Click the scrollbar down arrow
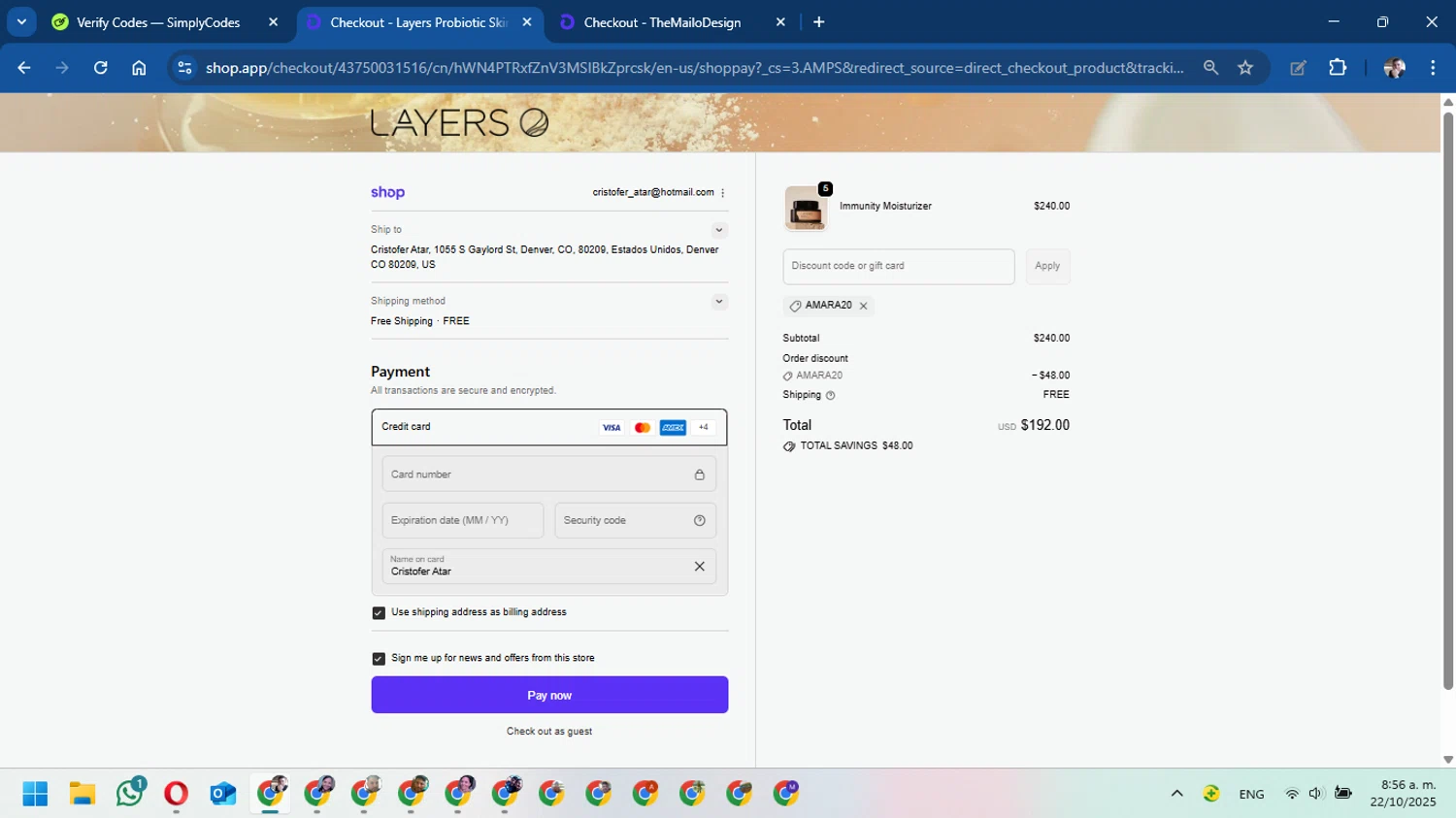Viewport: 1456px width, 818px height. pyautogui.click(x=1448, y=760)
